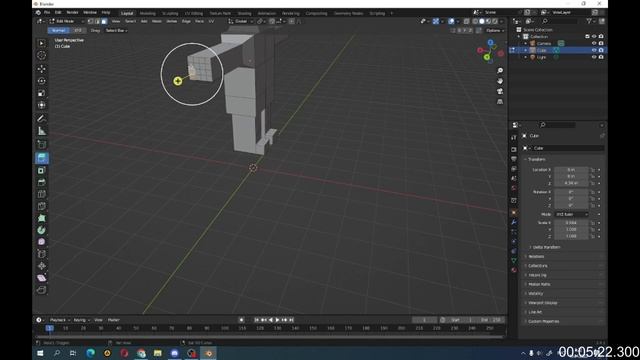The width and height of the screenshot is (640, 360).
Task: Collapse the Transform panel
Action: 536,159
